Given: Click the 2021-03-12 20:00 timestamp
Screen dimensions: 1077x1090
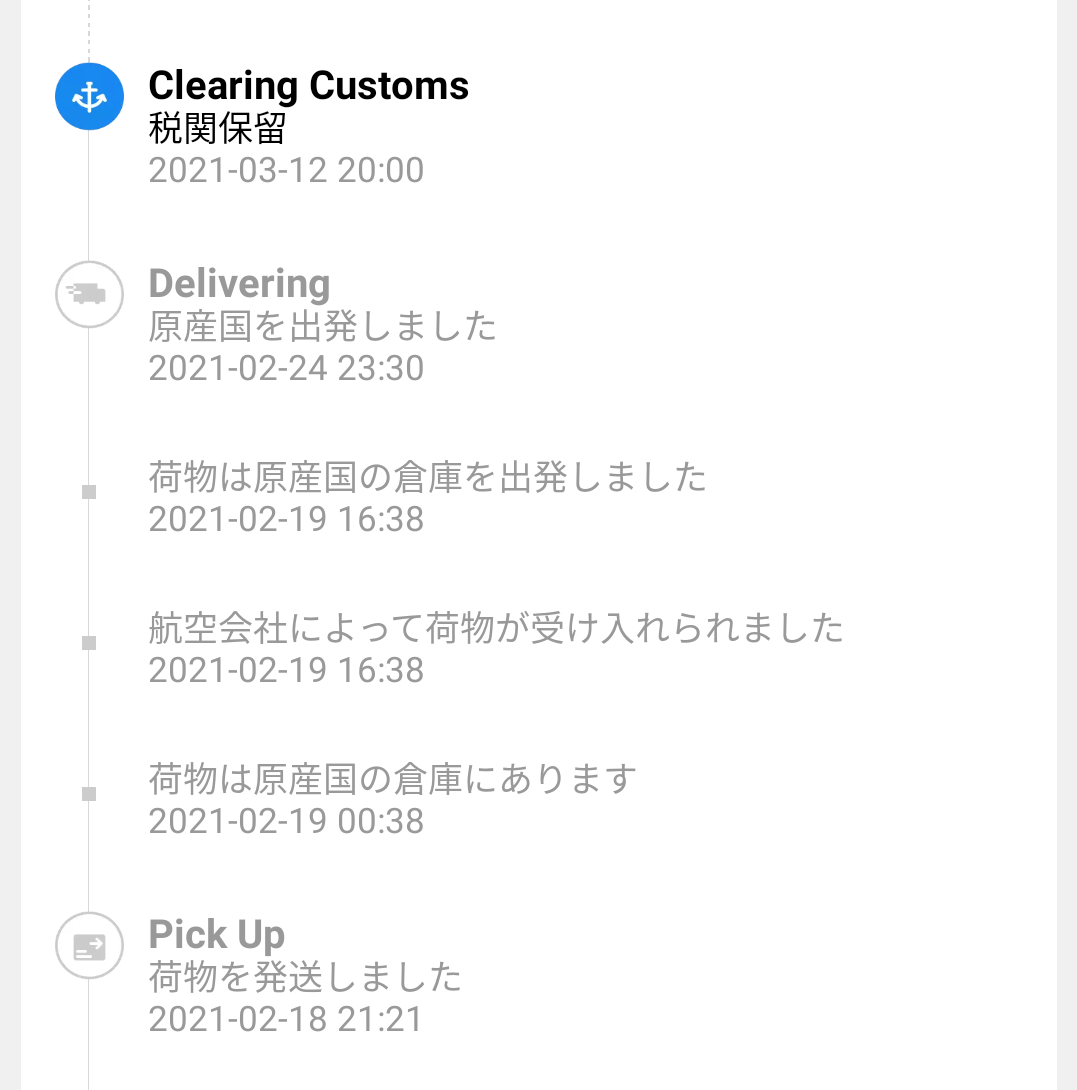Looking at the screenshot, I should point(286,170).
